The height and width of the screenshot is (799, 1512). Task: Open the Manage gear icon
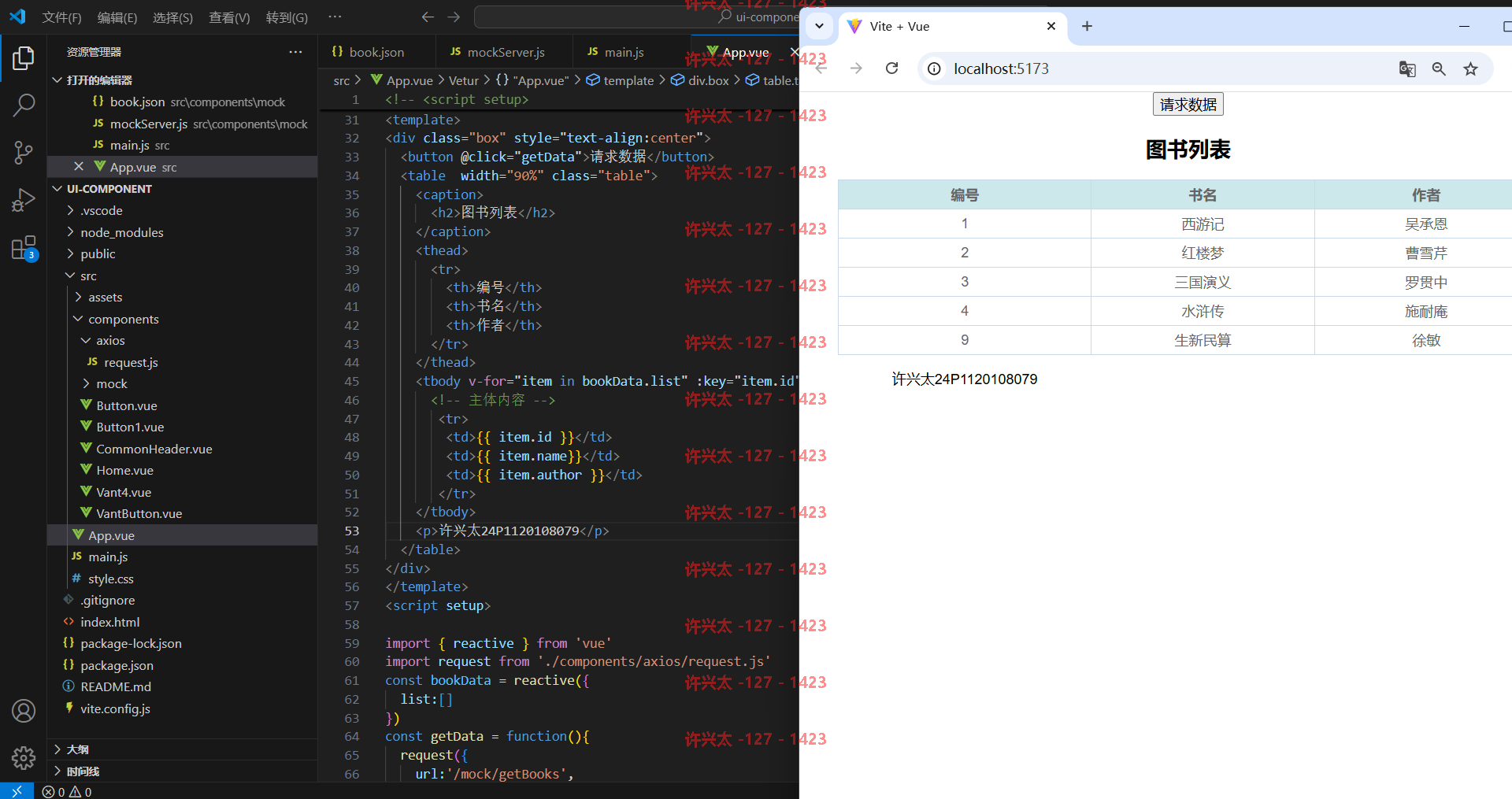24,758
